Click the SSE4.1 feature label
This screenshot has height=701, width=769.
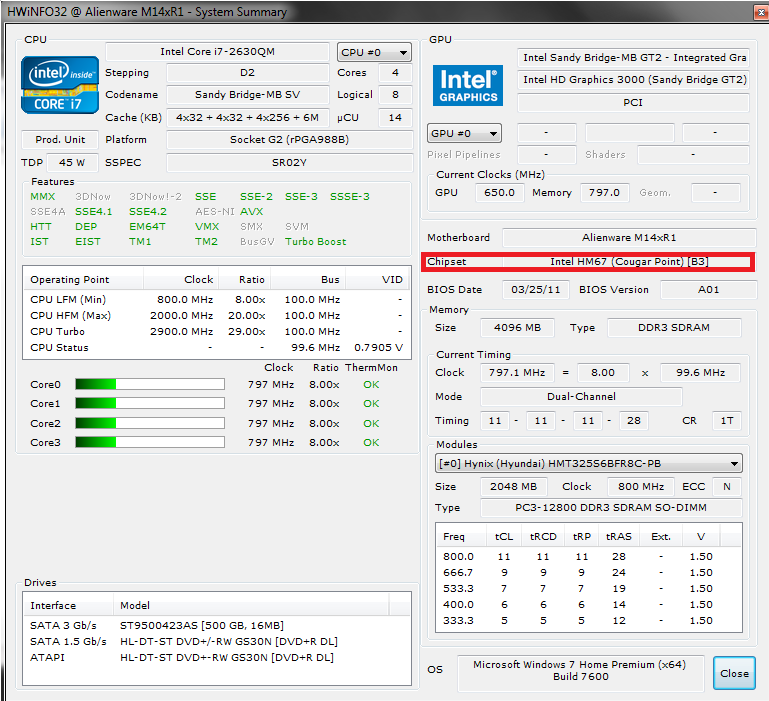(x=94, y=212)
